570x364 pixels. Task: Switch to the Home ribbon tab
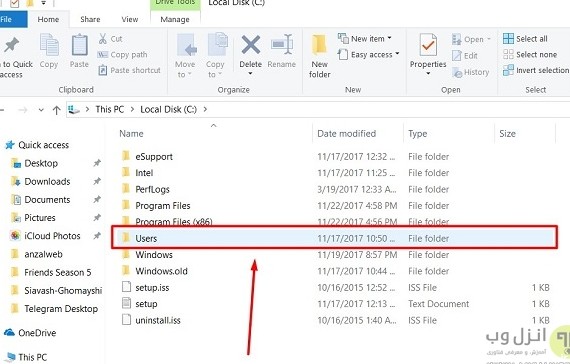(48, 19)
